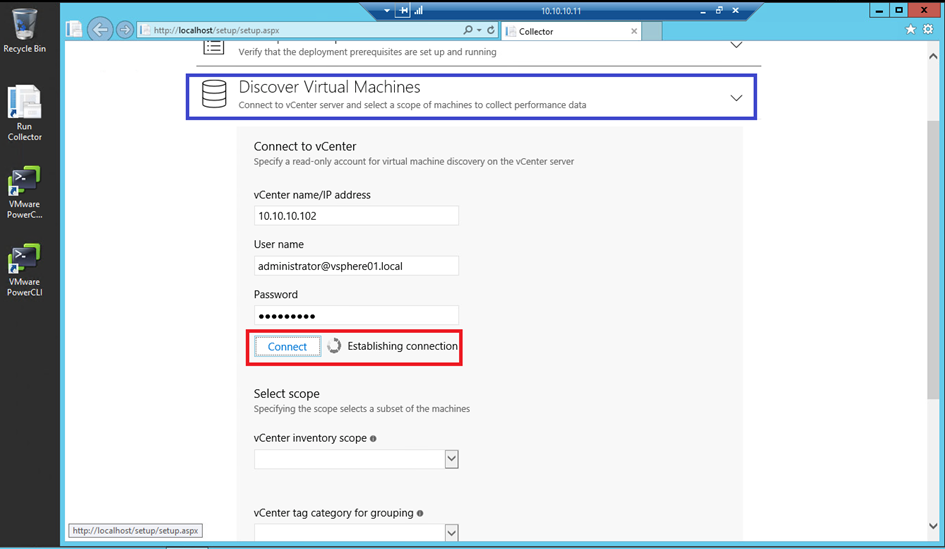Click info icon beside vCenter tag category
The width and height of the screenshot is (945, 549).
(x=420, y=513)
